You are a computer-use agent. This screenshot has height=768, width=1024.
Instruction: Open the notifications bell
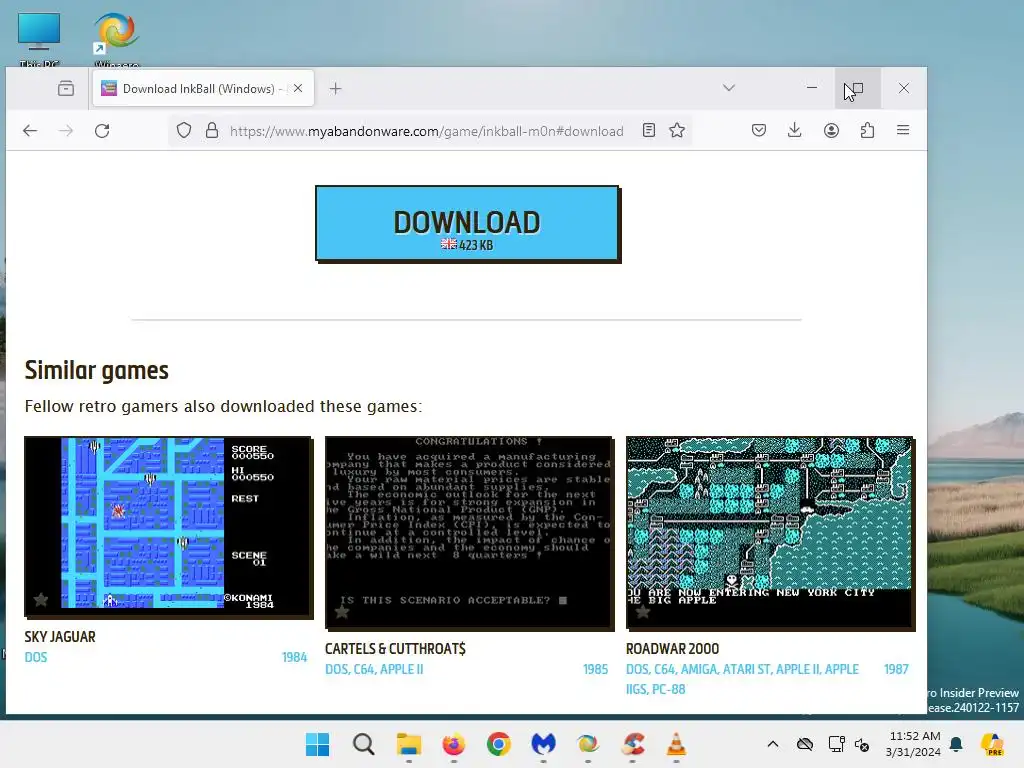957,744
